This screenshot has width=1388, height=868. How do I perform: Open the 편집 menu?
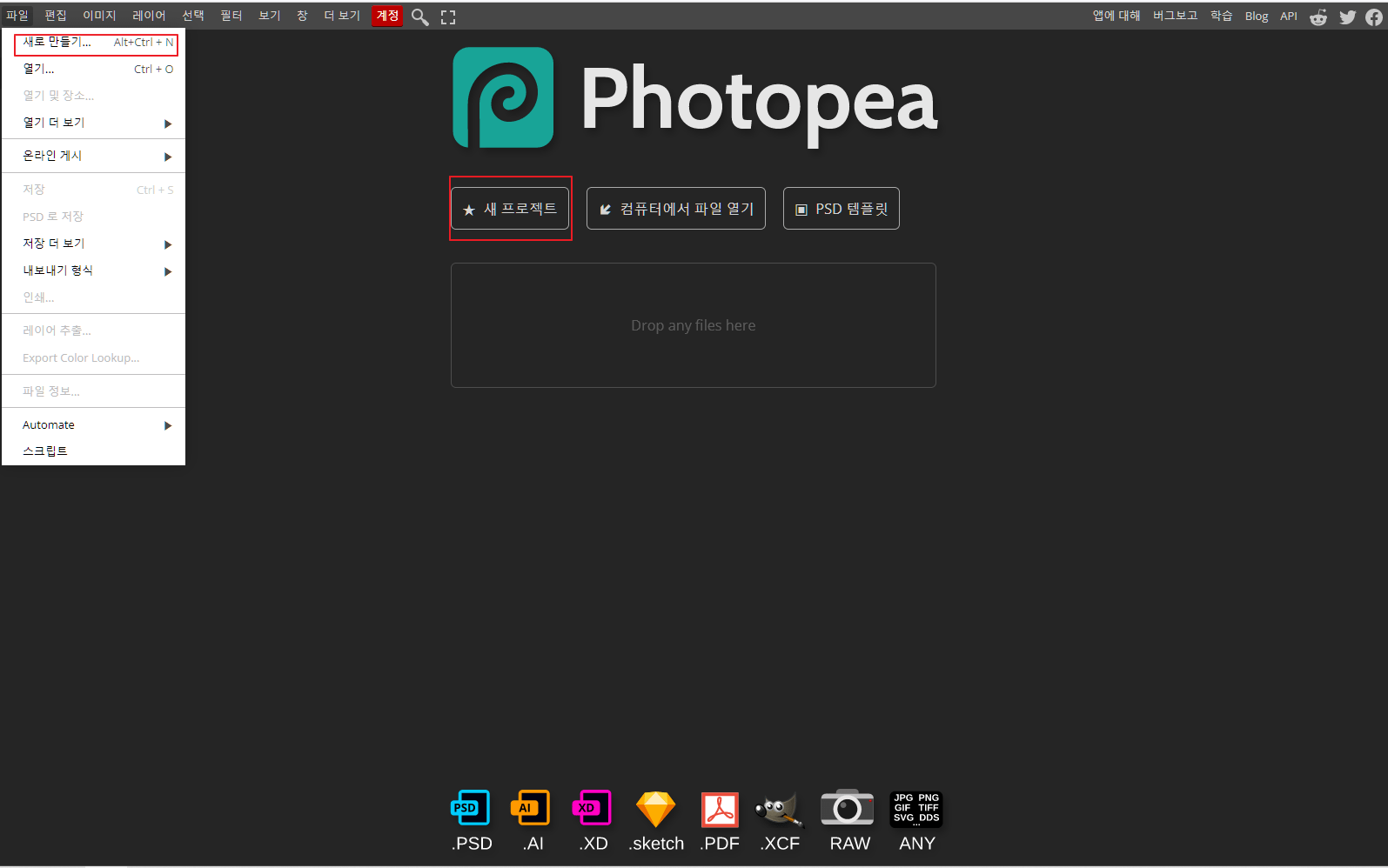[56, 16]
